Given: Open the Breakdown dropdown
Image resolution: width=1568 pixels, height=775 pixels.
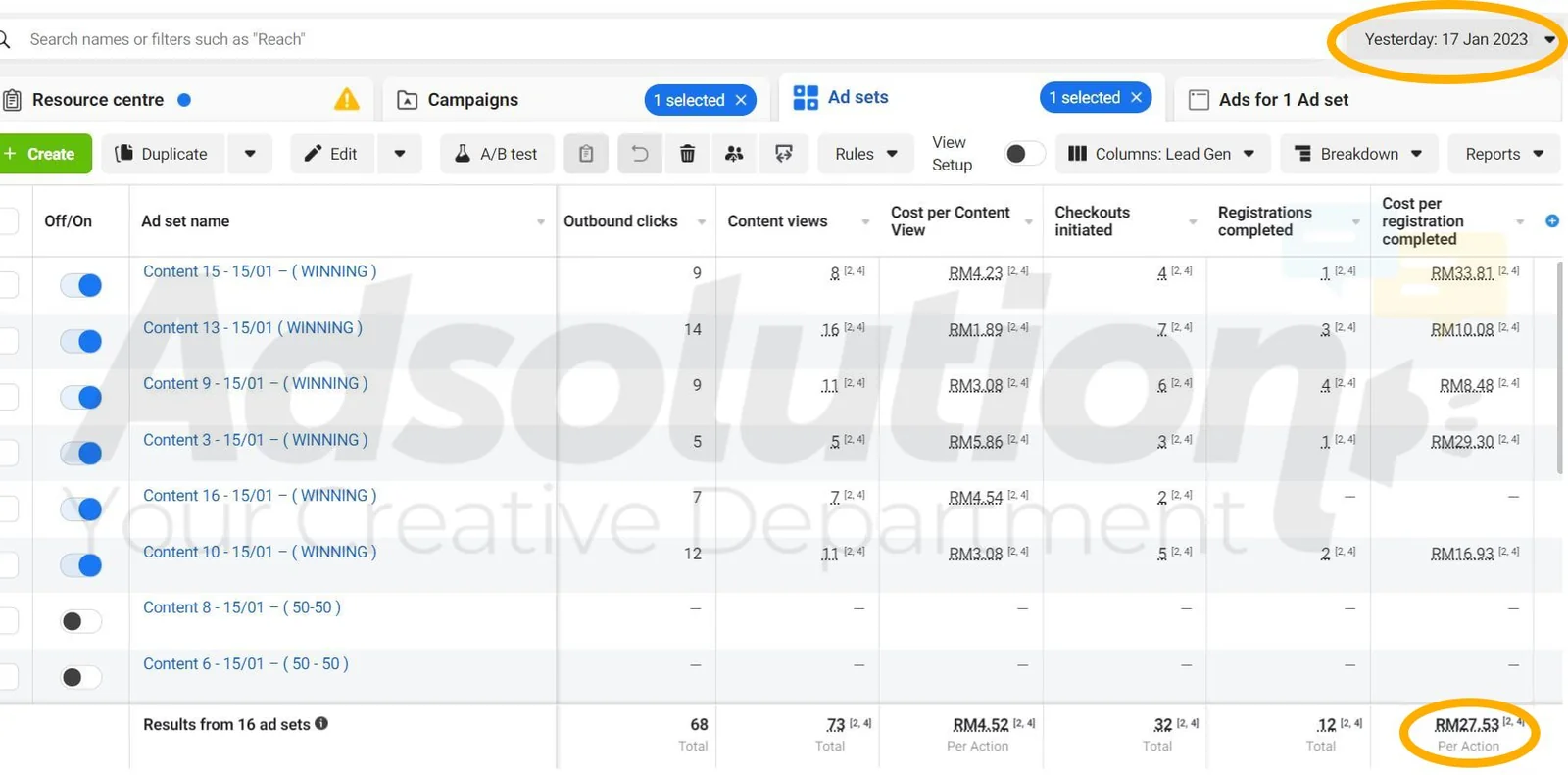Looking at the screenshot, I should pyautogui.click(x=1359, y=154).
